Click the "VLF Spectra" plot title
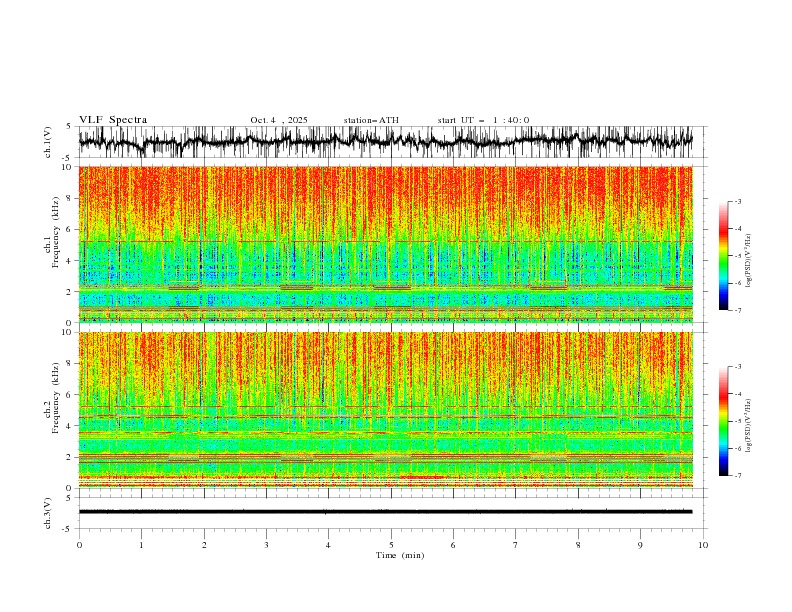Image resolution: width=792 pixels, height=612 pixels. 113,120
